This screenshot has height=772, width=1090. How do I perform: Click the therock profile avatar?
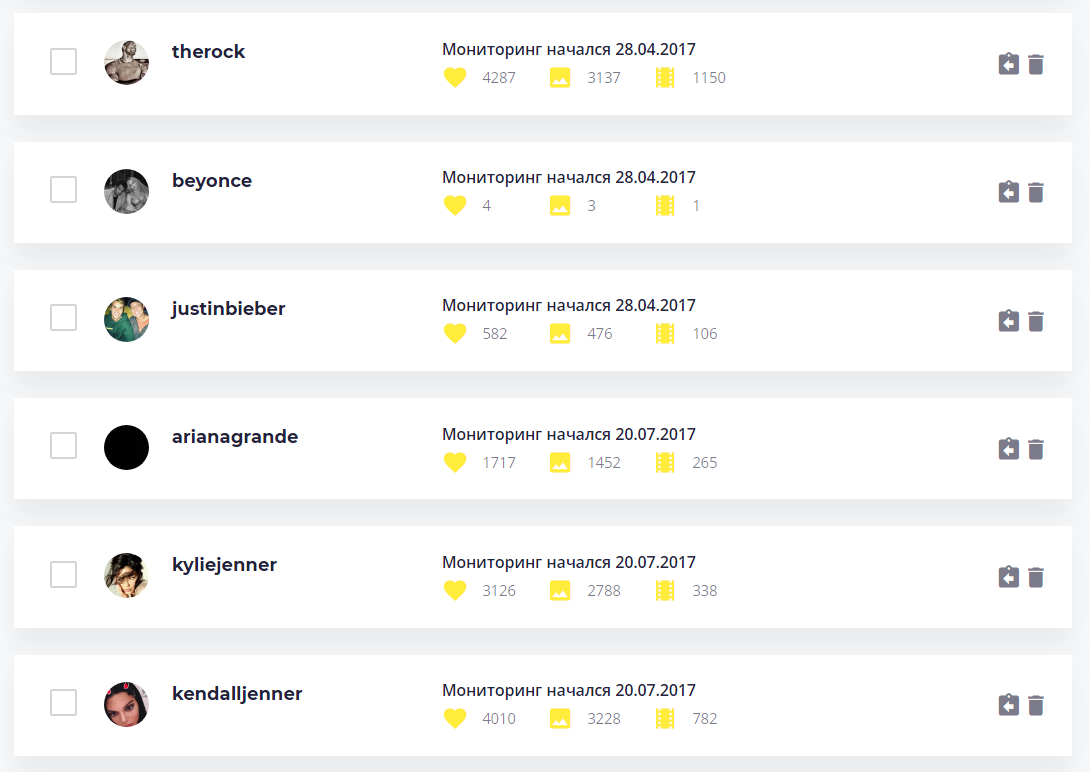(127, 63)
